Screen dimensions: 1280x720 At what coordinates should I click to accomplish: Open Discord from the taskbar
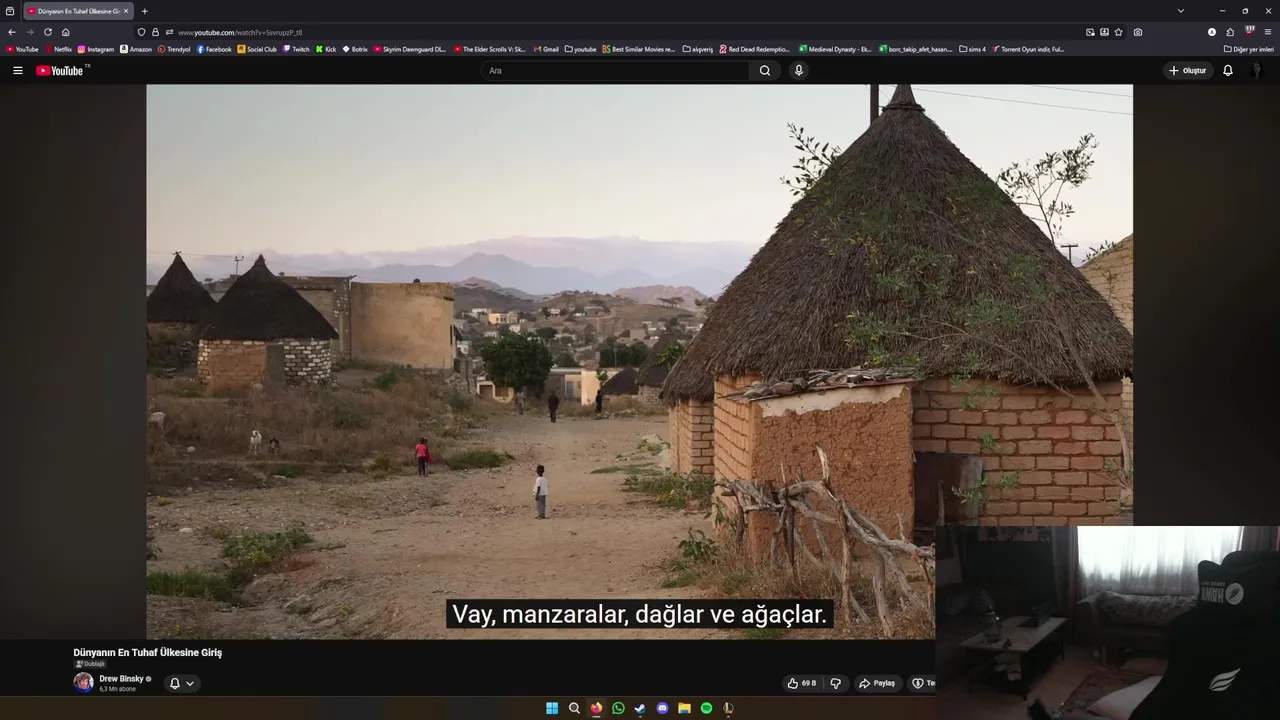pos(662,708)
